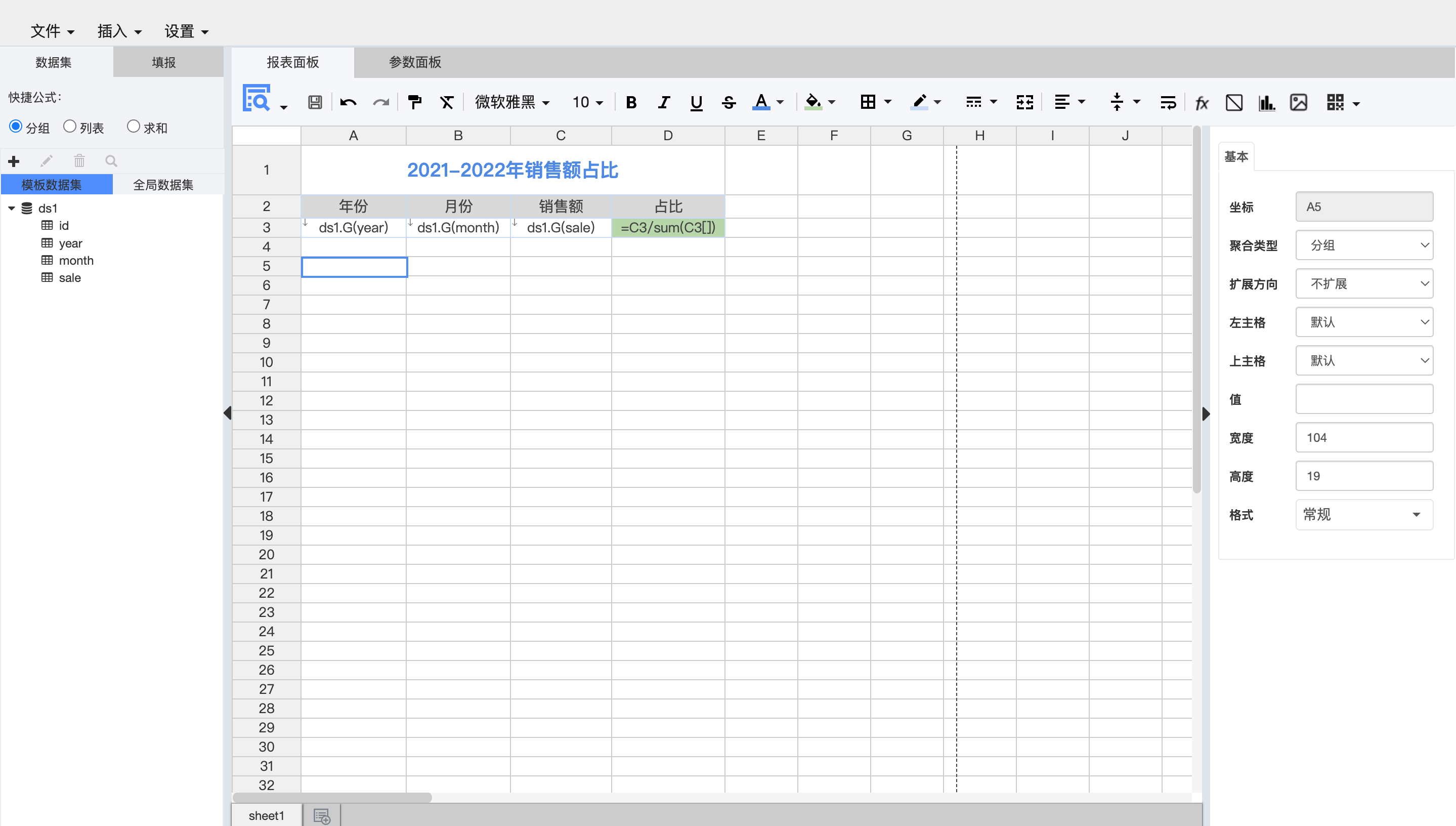The height and width of the screenshot is (826, 1456).
Task: Click the 高度 input field
Action: pos(1364,476)
